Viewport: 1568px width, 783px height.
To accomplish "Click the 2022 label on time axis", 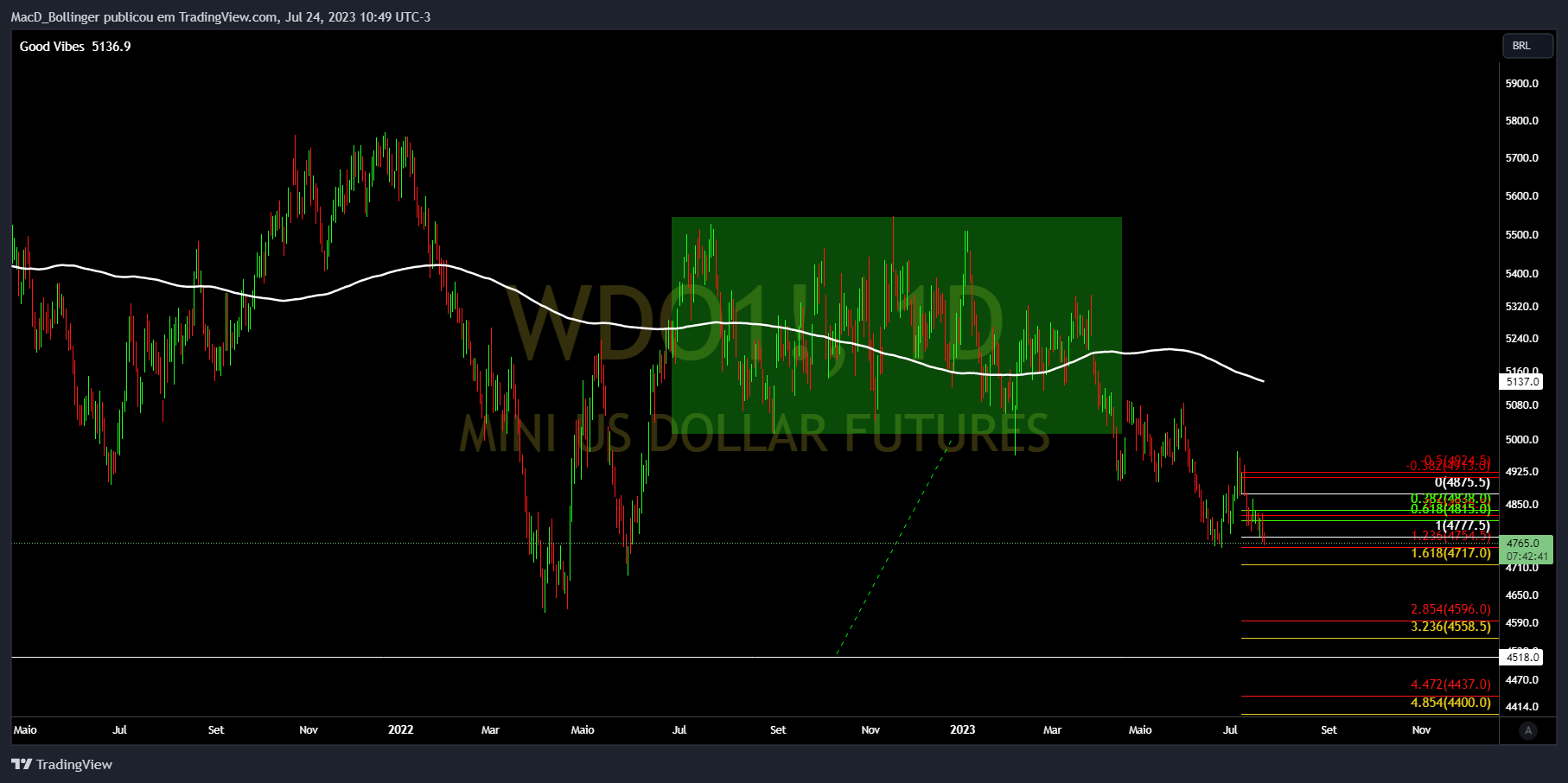I will (400, 730).
